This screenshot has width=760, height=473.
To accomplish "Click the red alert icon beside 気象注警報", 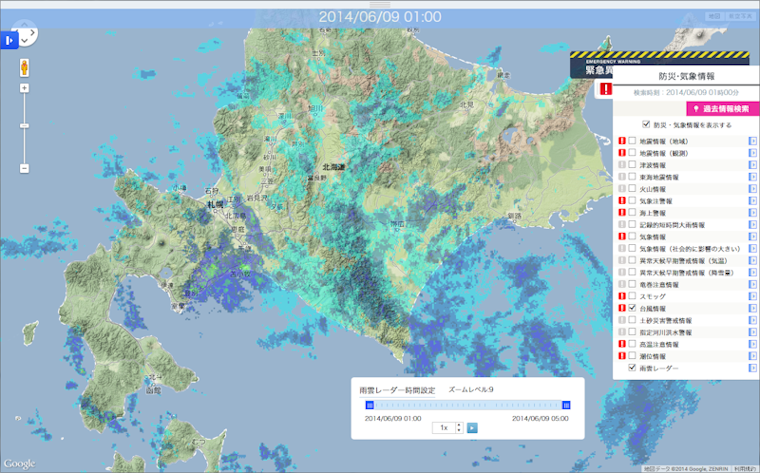I will [x=621, y=201].
